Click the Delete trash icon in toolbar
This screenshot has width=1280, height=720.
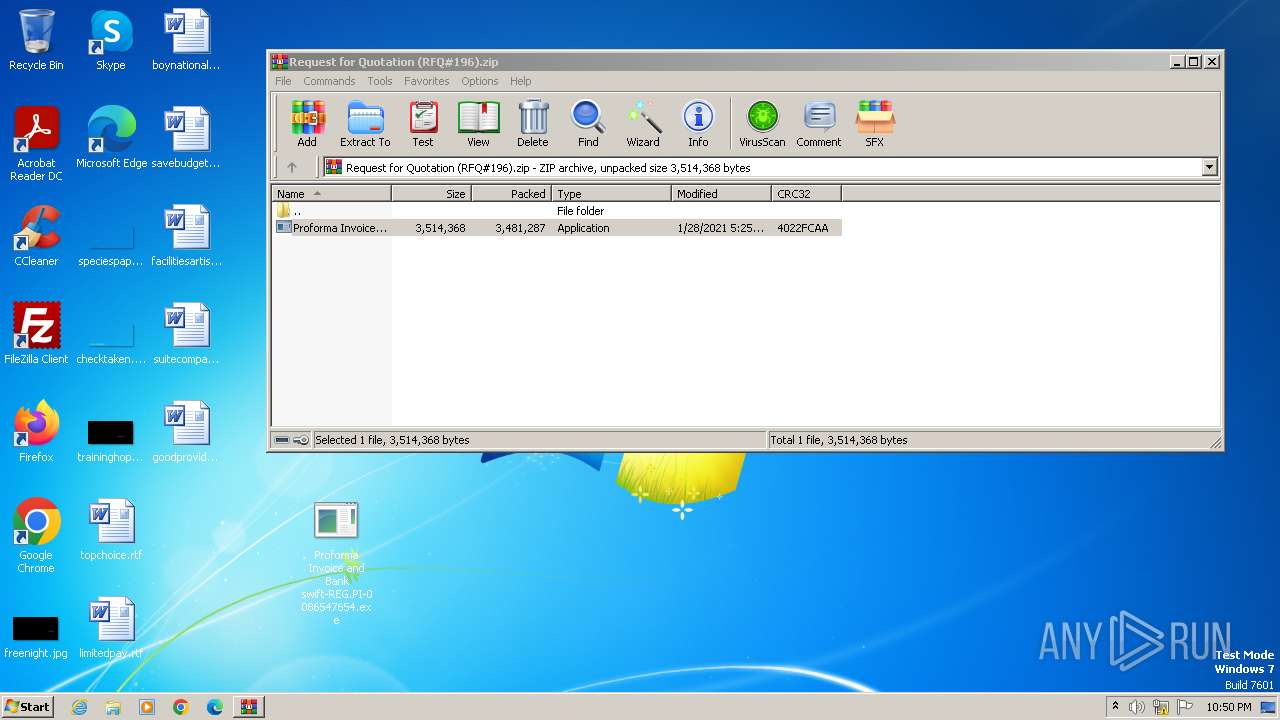pos(533,124)
